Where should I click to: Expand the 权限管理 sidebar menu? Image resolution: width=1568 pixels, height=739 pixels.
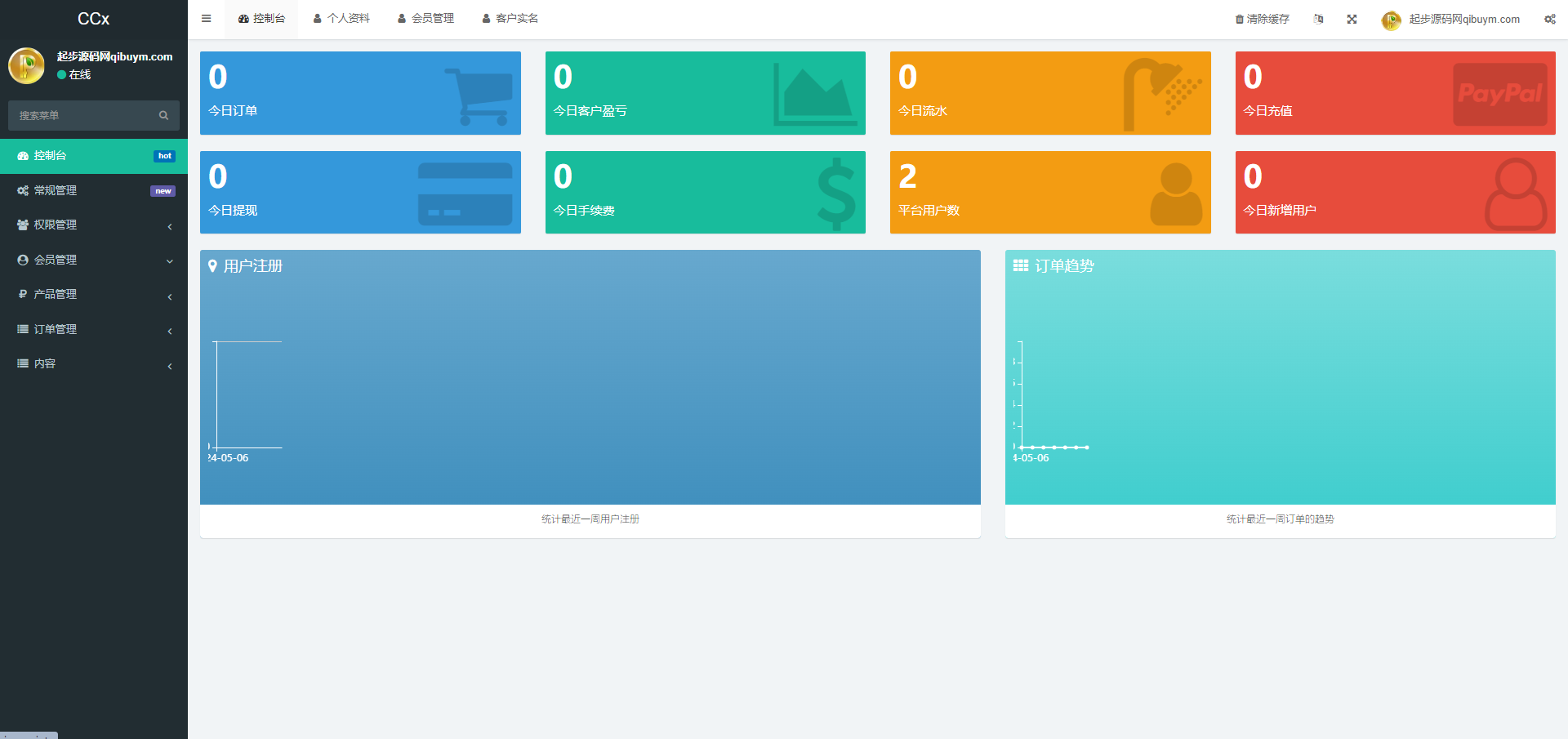(93, 225)
